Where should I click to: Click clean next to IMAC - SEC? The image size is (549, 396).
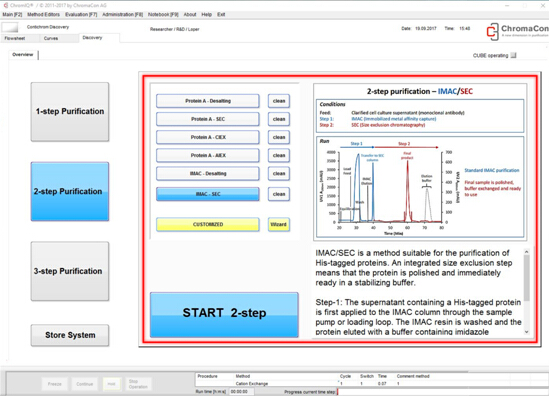279,194
